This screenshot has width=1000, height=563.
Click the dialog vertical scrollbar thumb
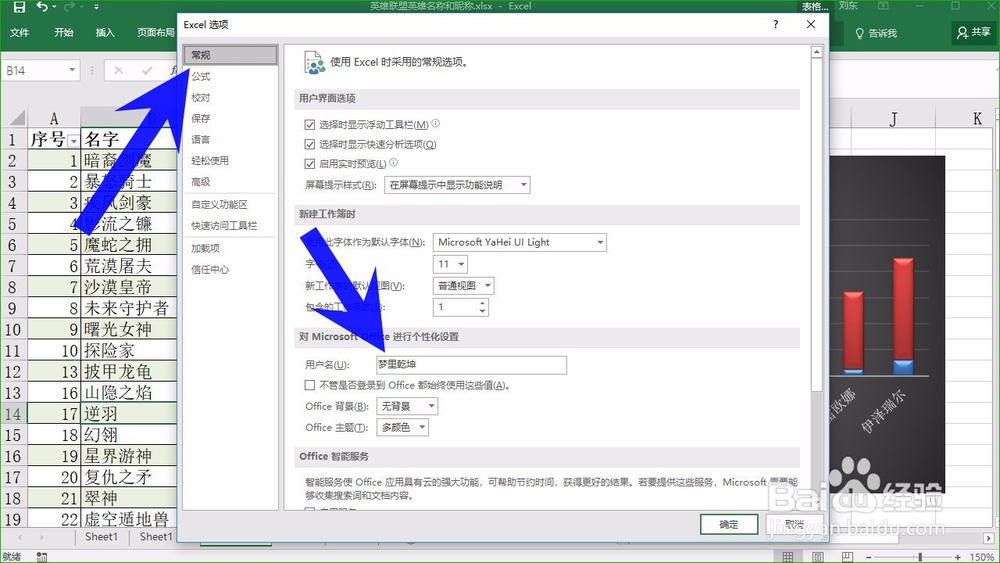[816, 224]
